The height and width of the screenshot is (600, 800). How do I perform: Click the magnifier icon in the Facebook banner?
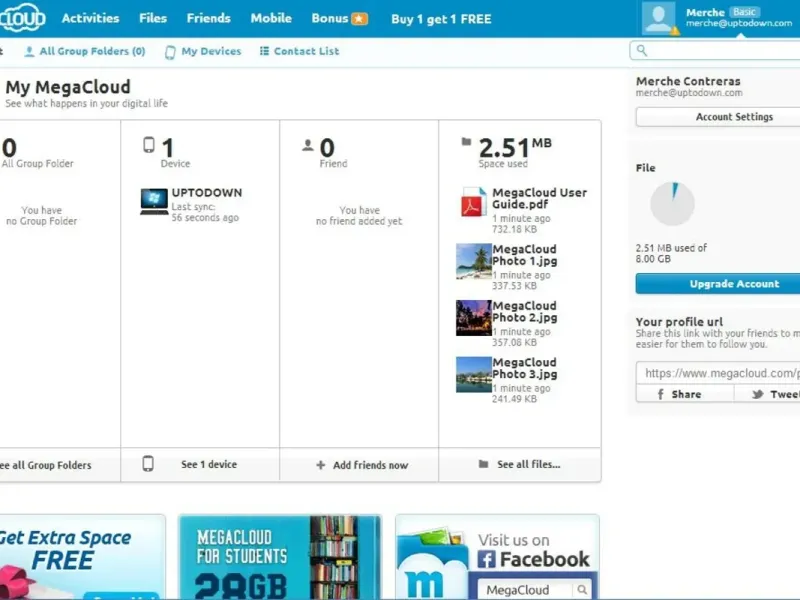point(582,590)
